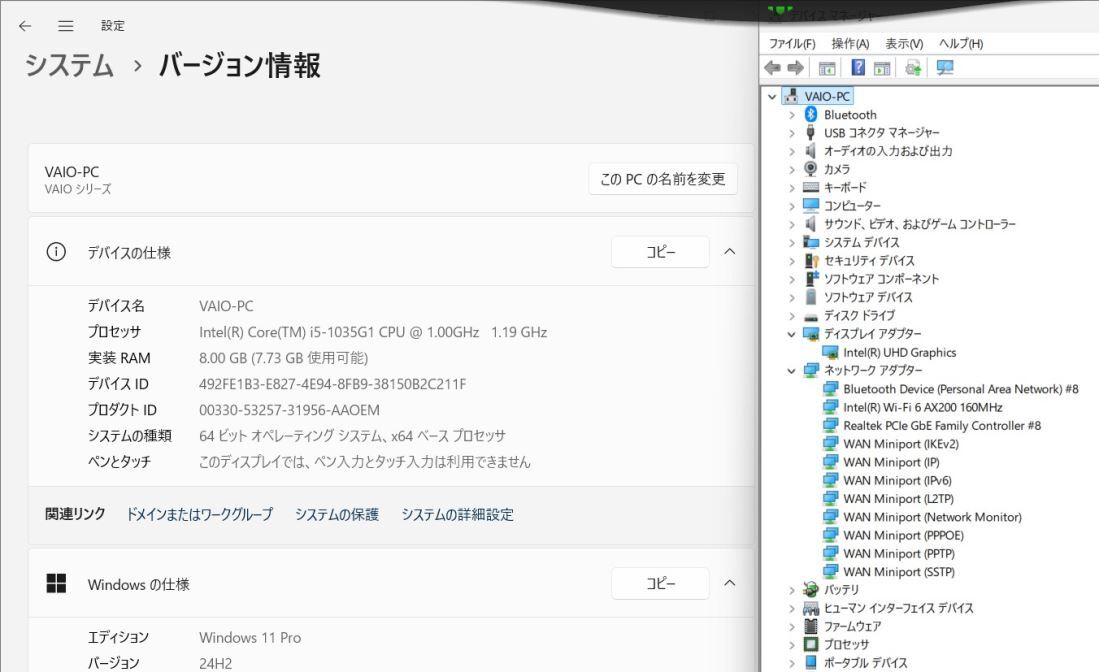Click the Back navigation arrow in Device Manager
Viewport: 1099px width, 672px height.
click(x=772, y=68)
